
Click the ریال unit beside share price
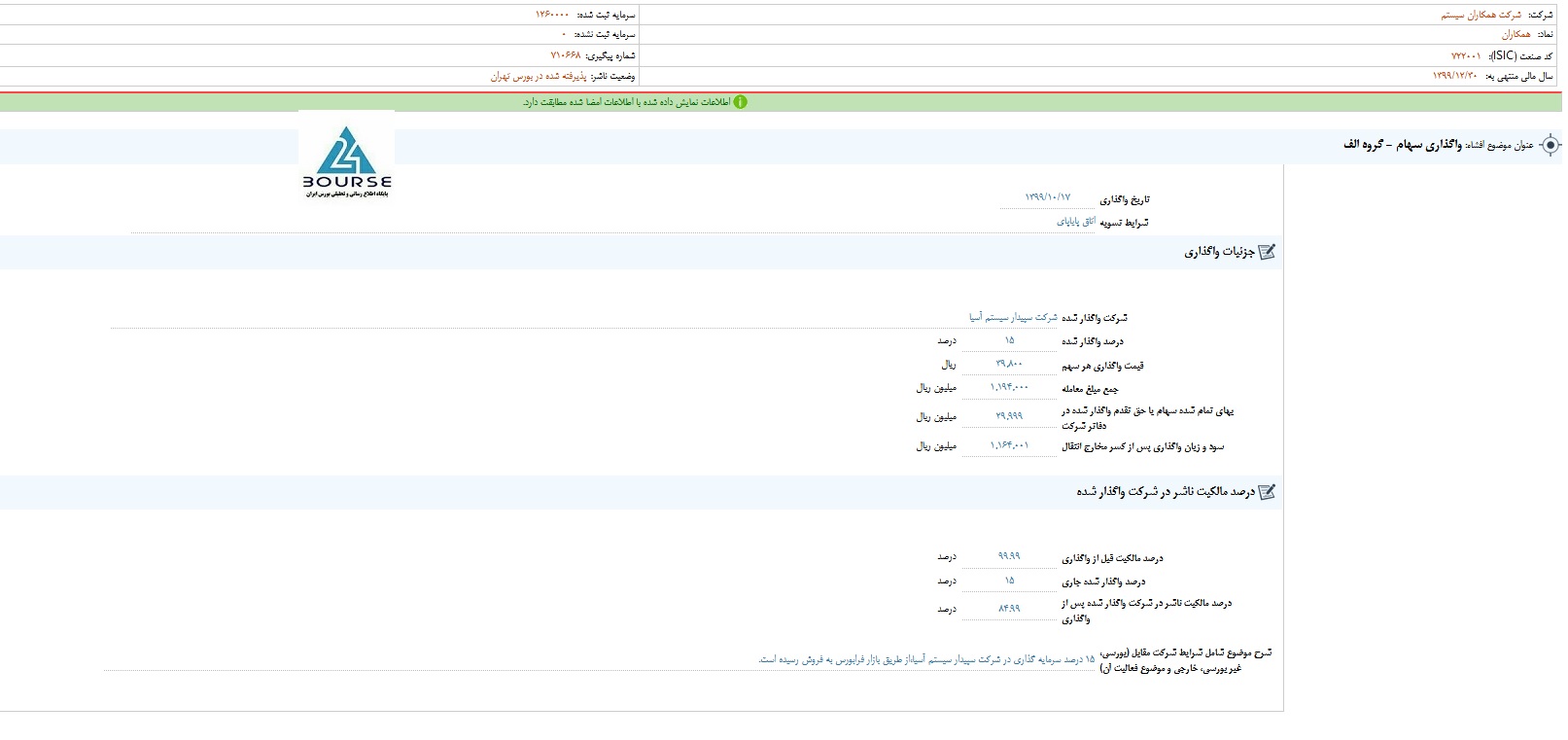click(949, 365)
